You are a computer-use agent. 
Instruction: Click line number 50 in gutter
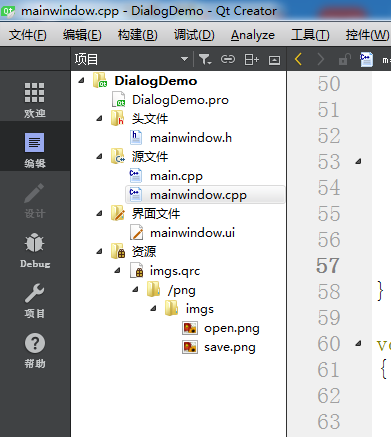pos(329,83)
